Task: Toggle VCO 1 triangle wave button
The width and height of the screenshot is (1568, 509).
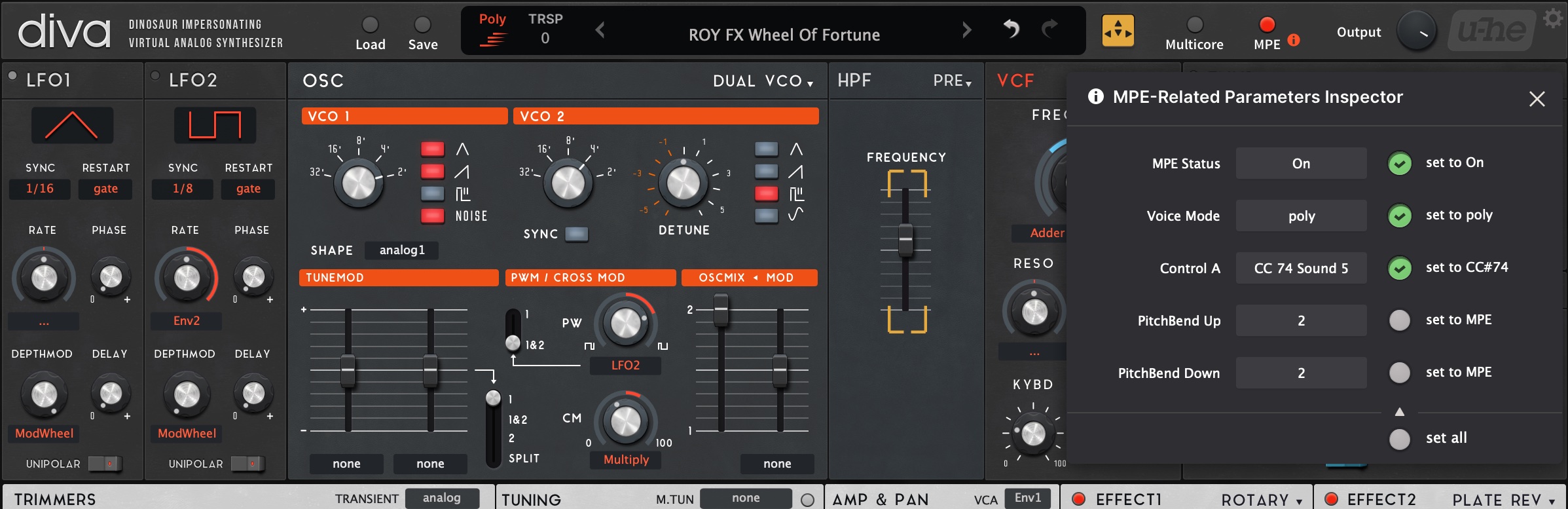Action: [x=433, y=149]
